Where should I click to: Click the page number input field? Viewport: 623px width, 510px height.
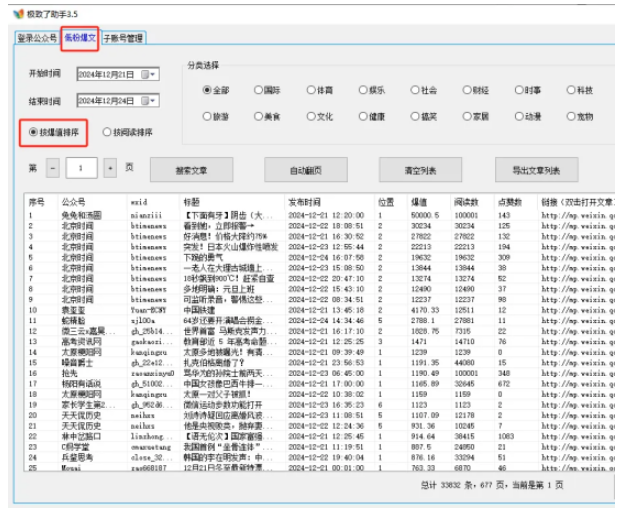coord(84,167)
